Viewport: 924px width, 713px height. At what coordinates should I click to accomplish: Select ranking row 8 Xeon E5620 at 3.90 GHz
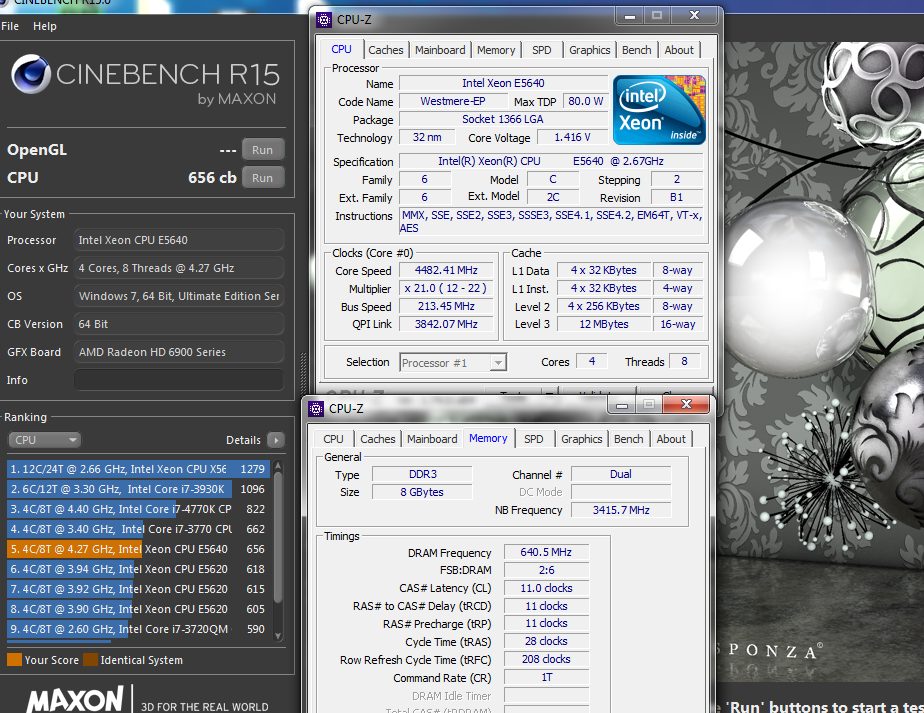click(x=138, y=609)
